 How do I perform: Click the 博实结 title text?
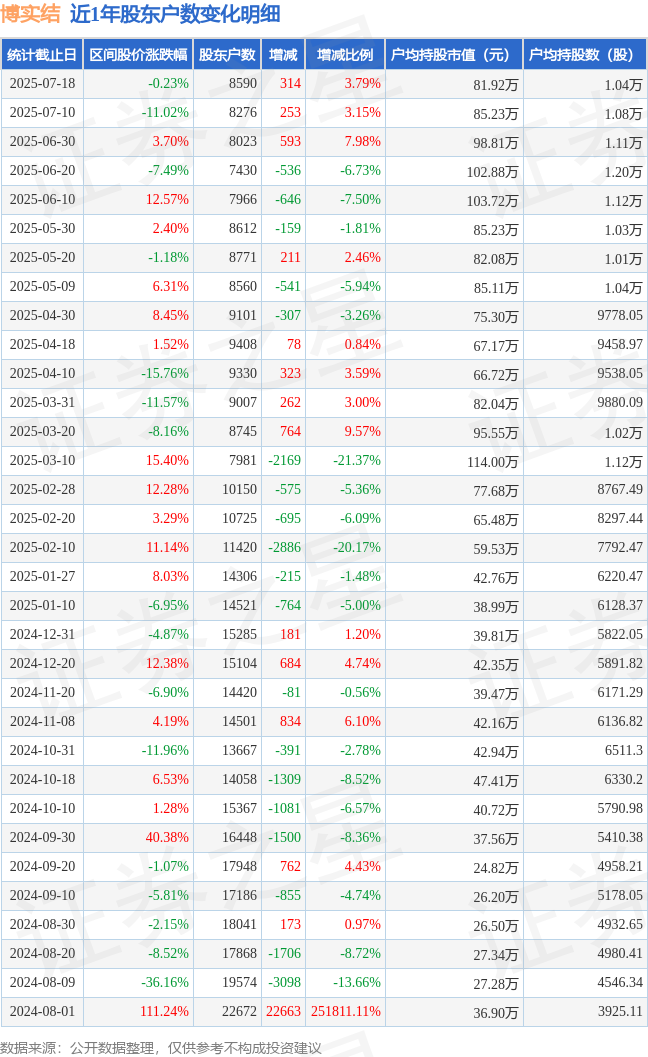point(31,14)
